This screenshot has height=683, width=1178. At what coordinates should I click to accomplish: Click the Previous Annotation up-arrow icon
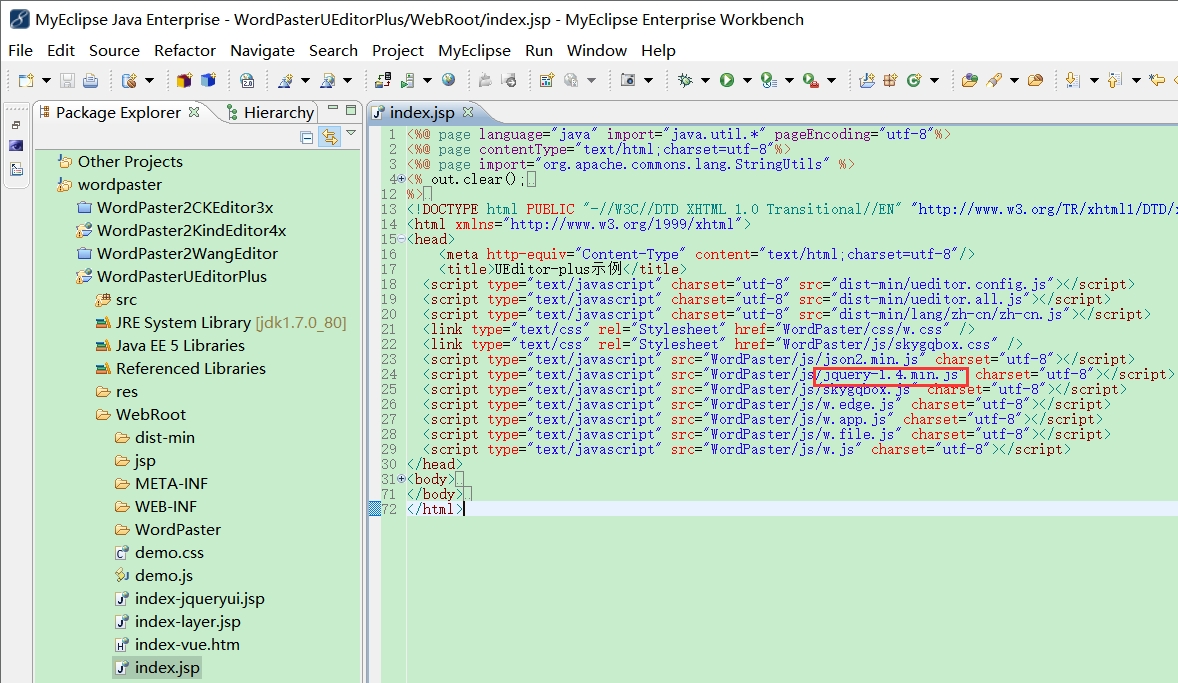click(1115, 80)
